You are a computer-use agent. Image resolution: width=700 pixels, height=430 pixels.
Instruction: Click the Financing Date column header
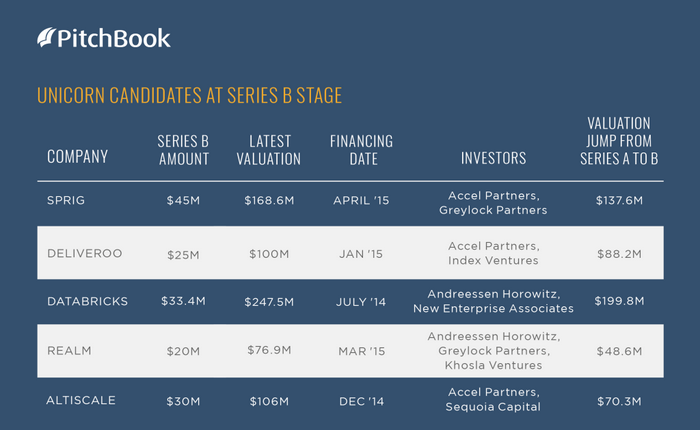pos(362,150)
